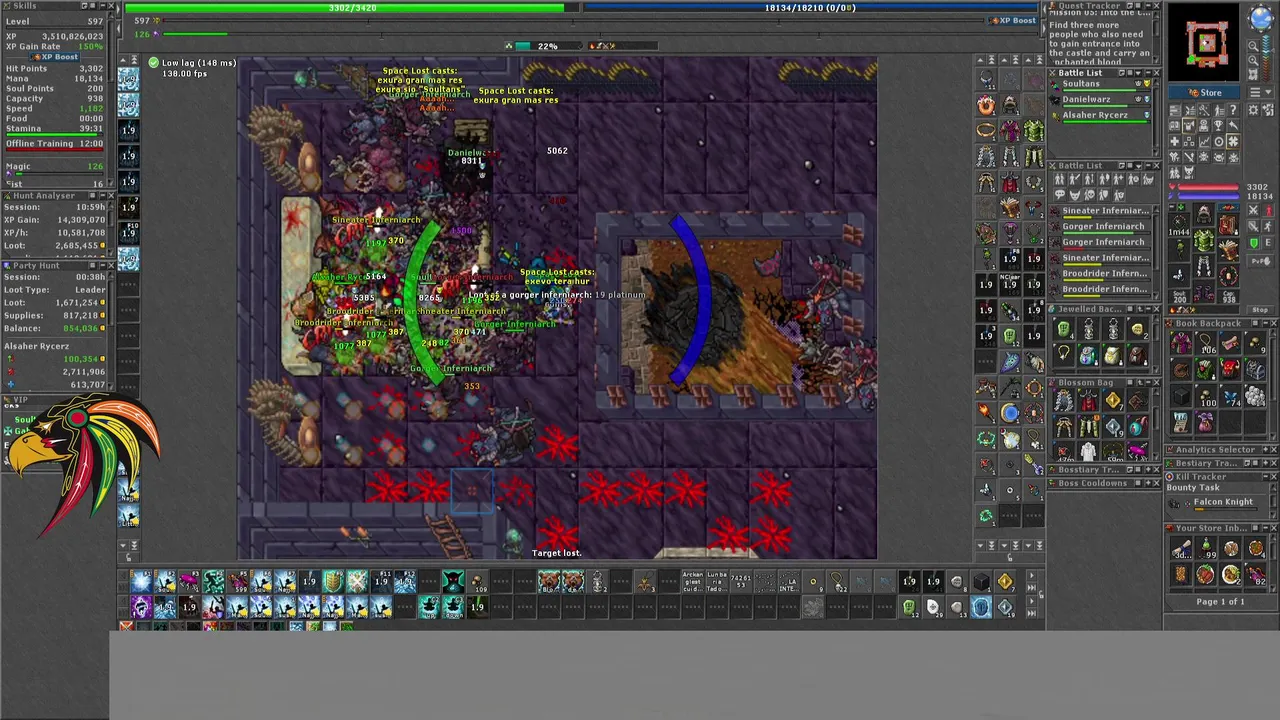
Task: Select the red demon helmet in Book Backpack
Action: tap(1229, 369)
